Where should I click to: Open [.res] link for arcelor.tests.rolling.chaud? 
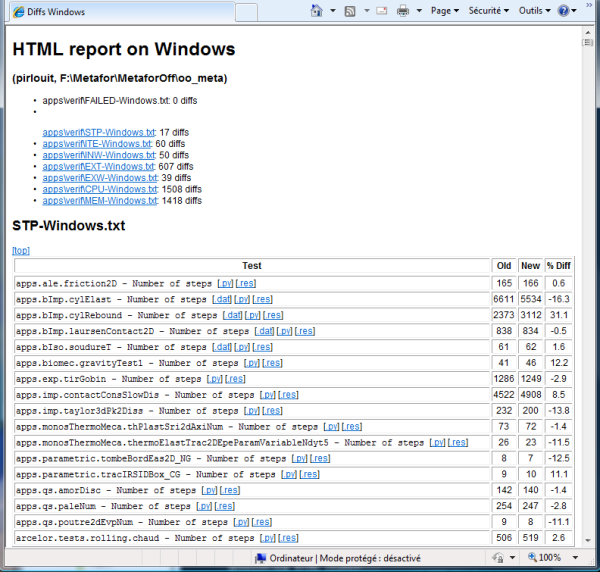[288, 538]
